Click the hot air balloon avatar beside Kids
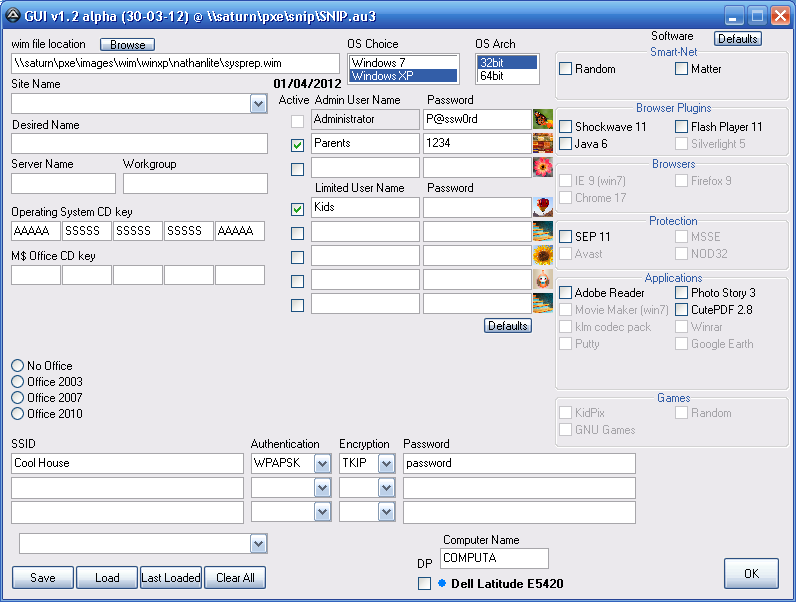796x602 pixels. click(x=543, y=207)
